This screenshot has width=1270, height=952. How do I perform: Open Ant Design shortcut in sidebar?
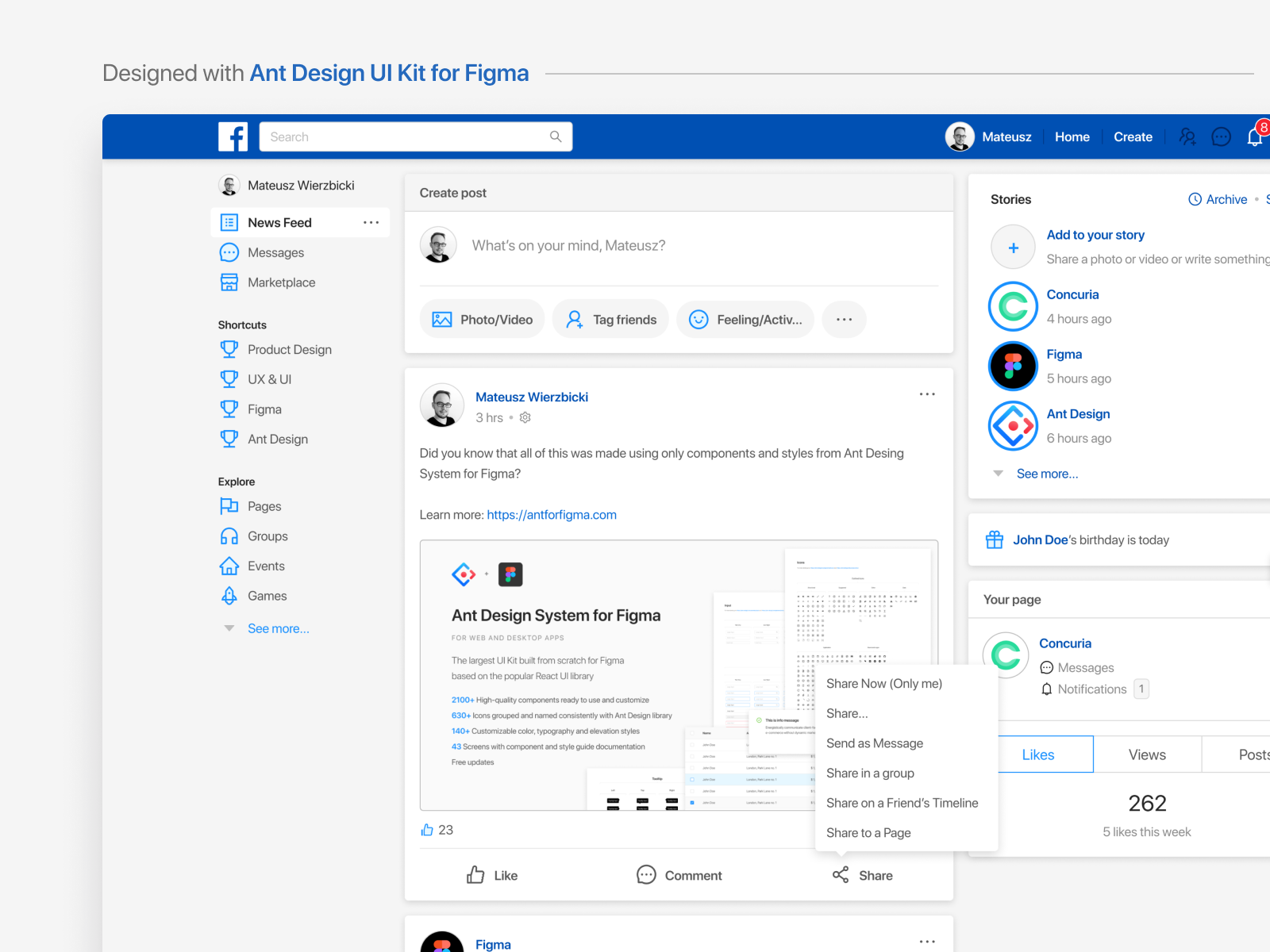[x=264, y=439]
